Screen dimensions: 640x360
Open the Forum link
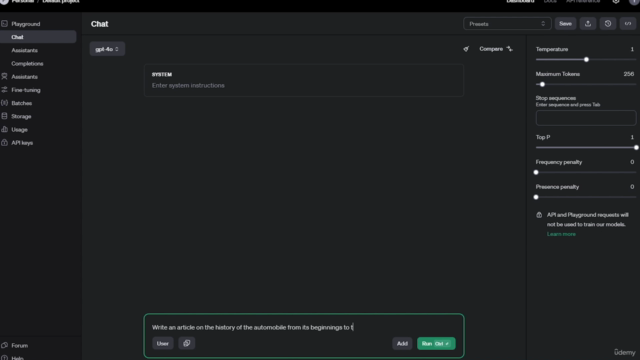pyautogui.click(x=20, y=345)
